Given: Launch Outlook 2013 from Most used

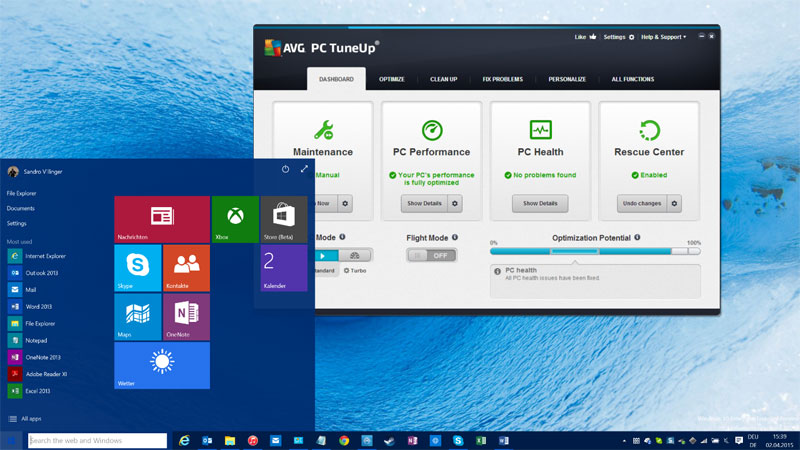Looking at the screenshot, I should (34, 273).
